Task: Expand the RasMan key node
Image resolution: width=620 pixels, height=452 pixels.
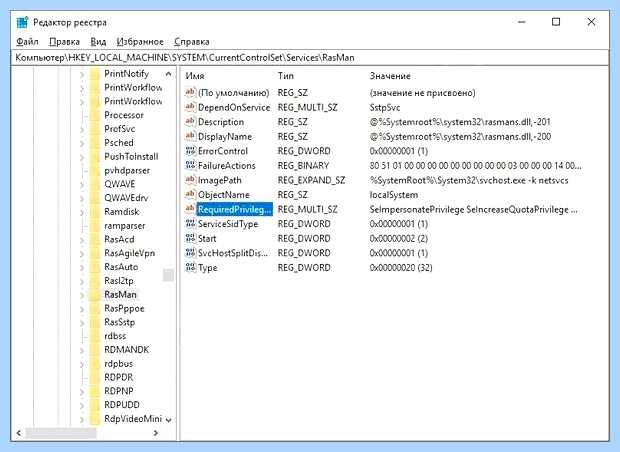Action: pyautogui.click(x=81, y=295)
